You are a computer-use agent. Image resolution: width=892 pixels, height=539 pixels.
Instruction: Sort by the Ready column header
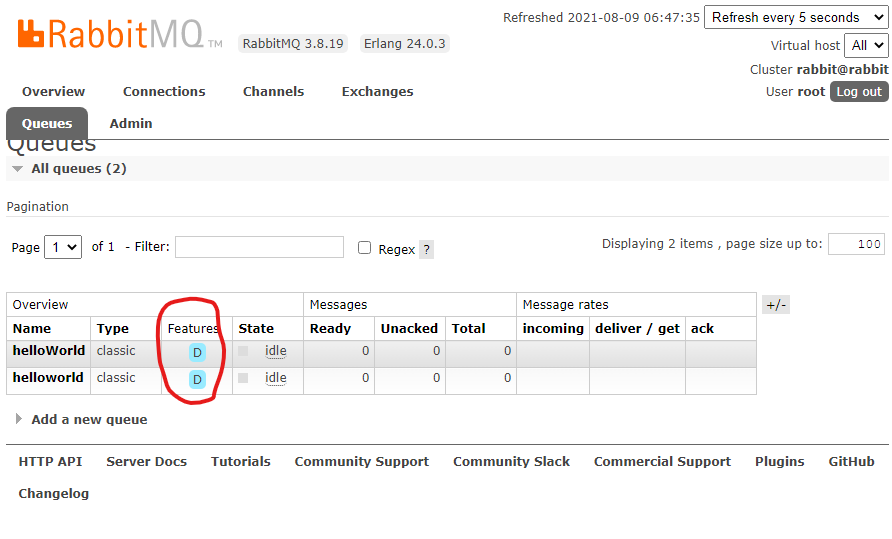coord(330,329)
